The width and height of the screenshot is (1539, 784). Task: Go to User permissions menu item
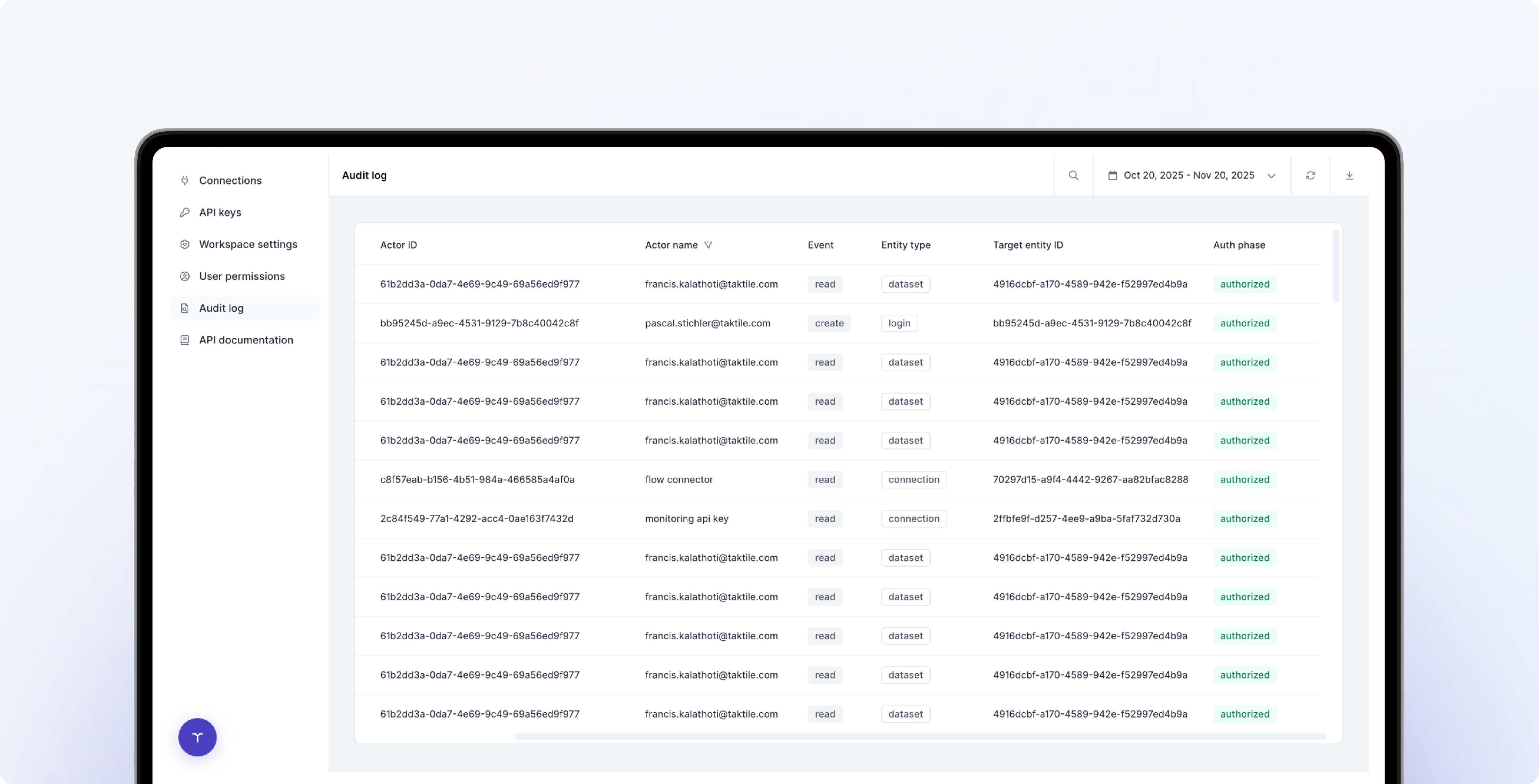241,277
